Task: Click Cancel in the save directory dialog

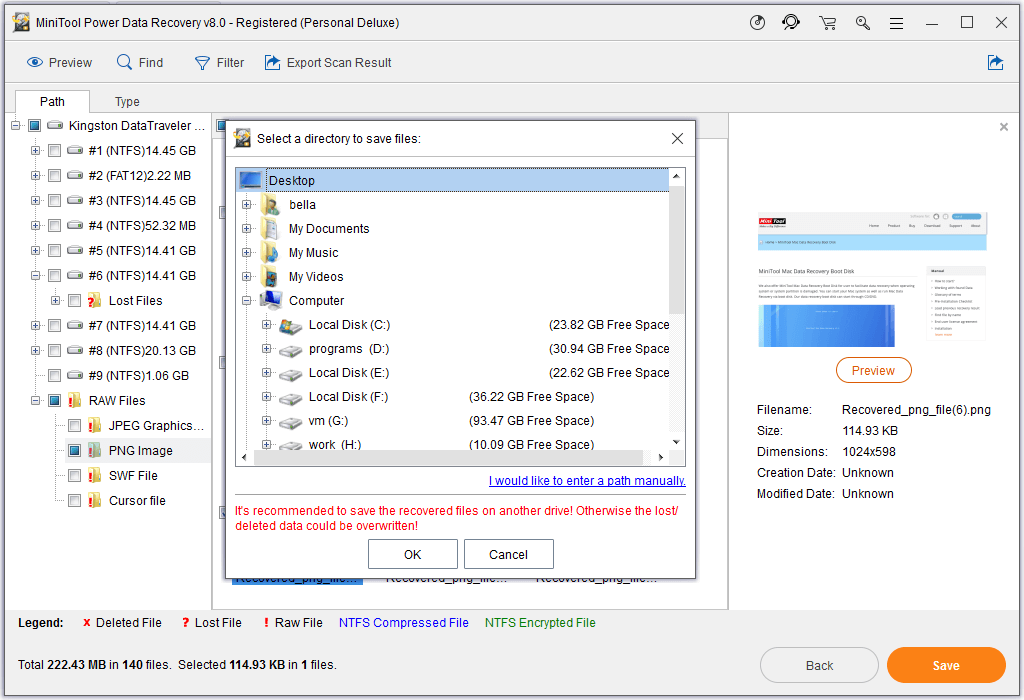Action: (509, 554)
